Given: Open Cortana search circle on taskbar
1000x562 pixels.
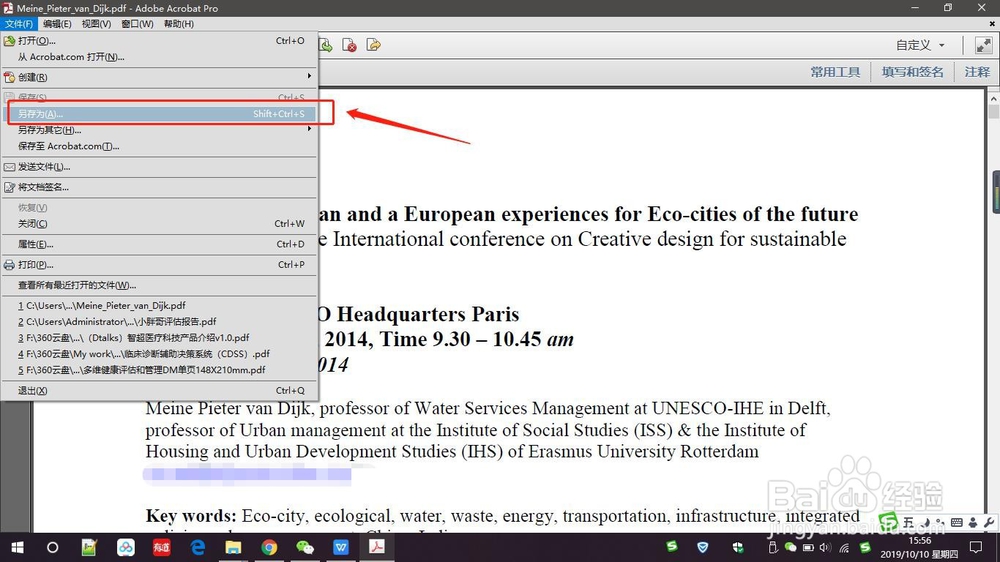Looking at the screenshot, I should (x=53, y=547).
